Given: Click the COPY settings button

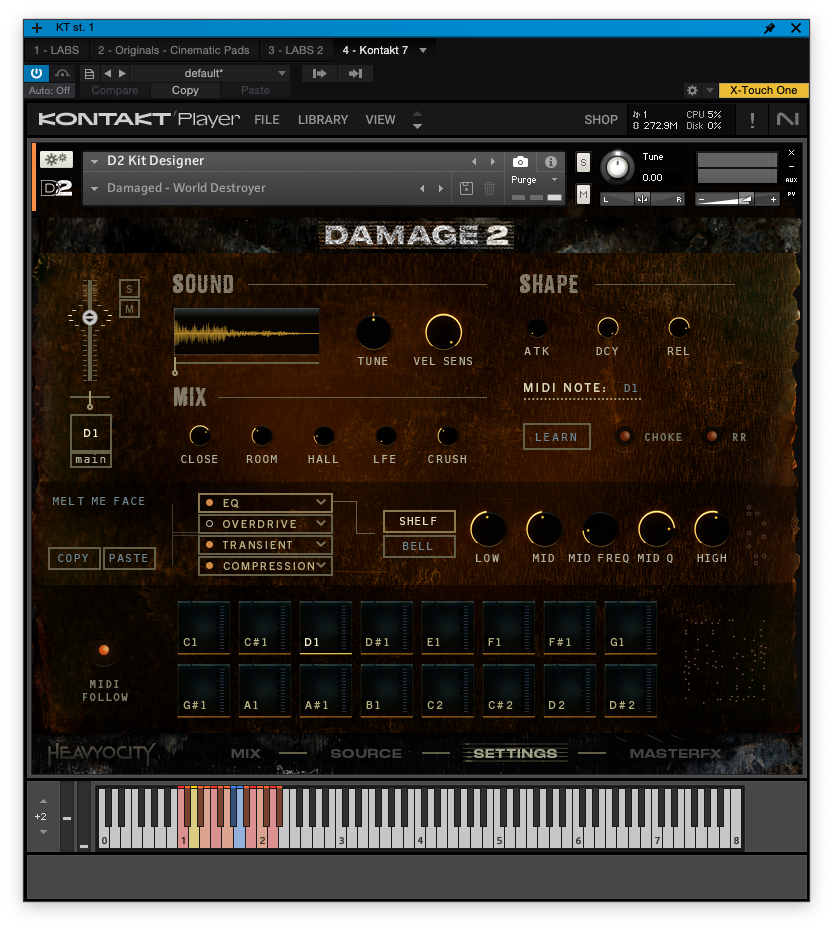Looking at the screenshot, I should point(73,558).
